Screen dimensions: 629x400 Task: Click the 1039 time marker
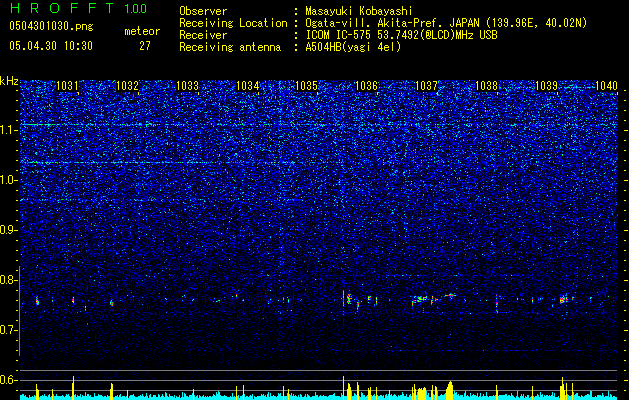coord(546,85)
